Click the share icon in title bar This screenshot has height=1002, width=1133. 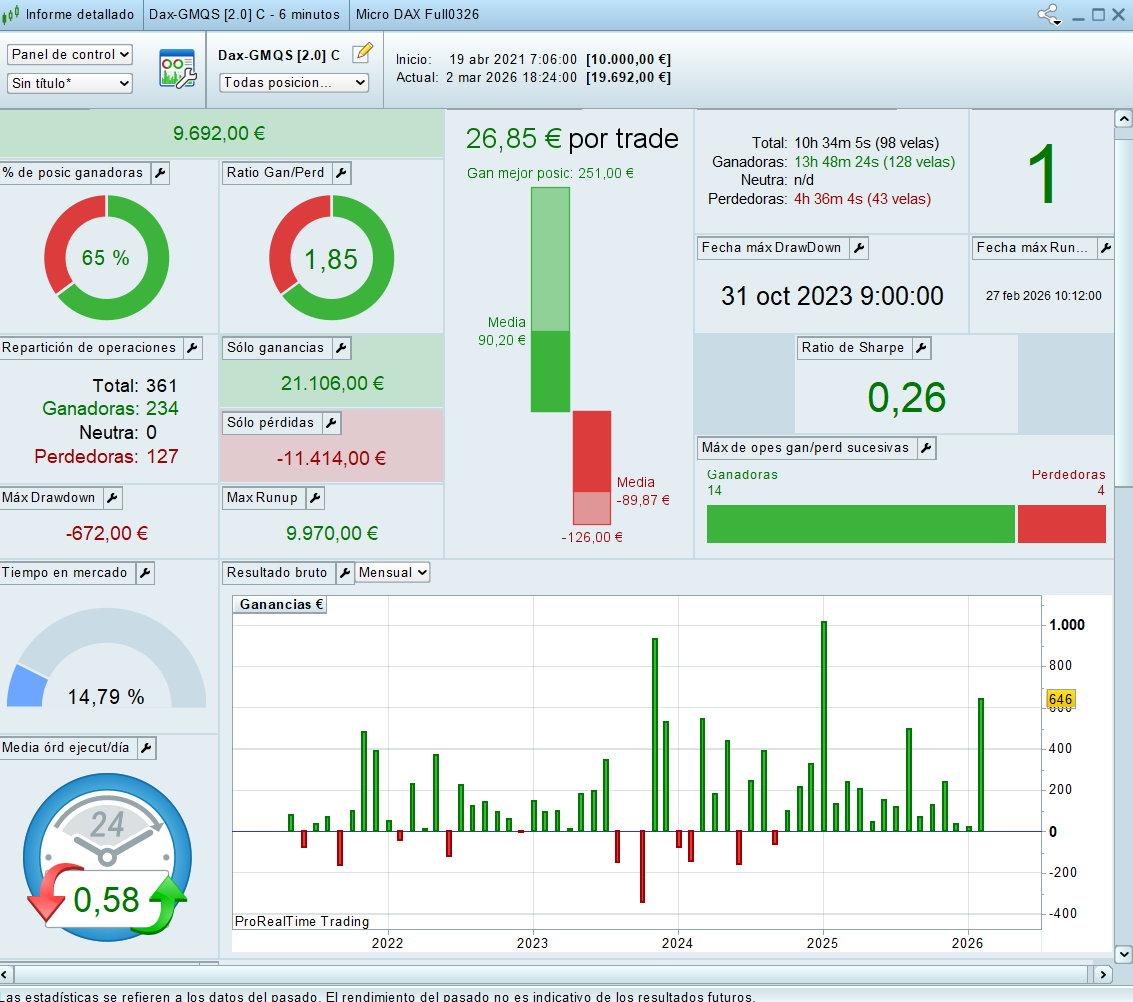[x=1049, y=15]
